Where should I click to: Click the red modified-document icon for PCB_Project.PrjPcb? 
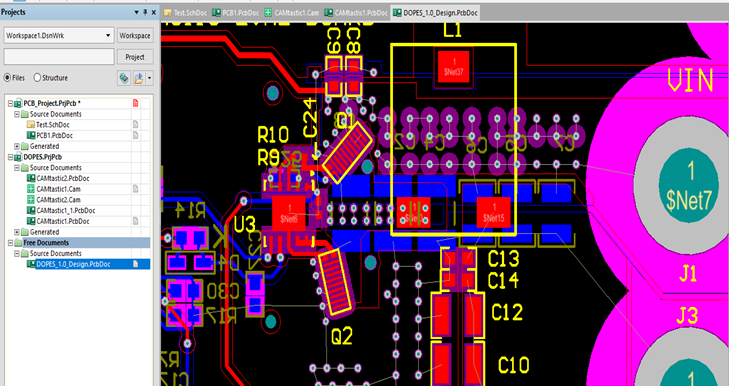pyautogui.click(x=136, y=103)
